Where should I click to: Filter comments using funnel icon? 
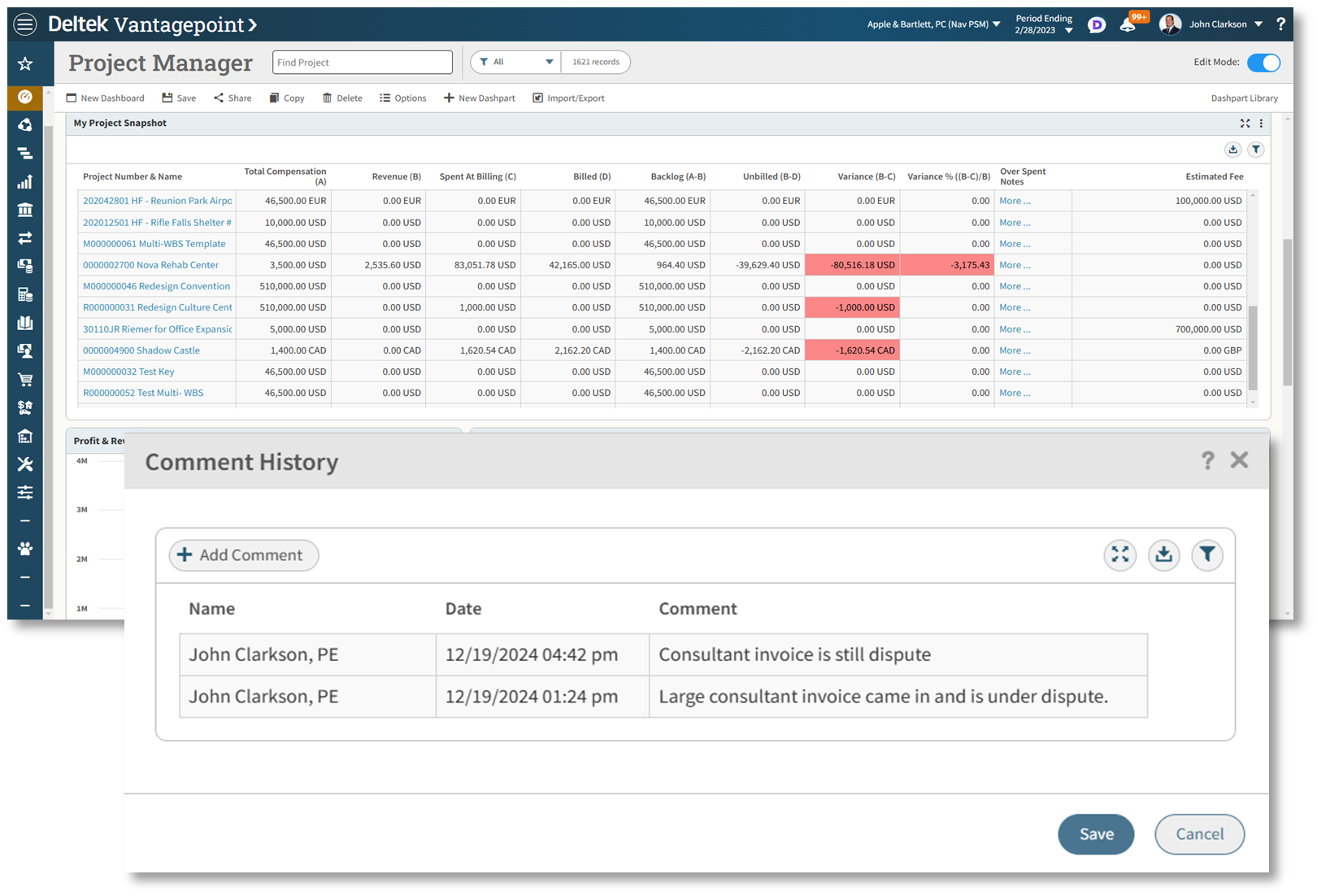[x=1207, y=555]
